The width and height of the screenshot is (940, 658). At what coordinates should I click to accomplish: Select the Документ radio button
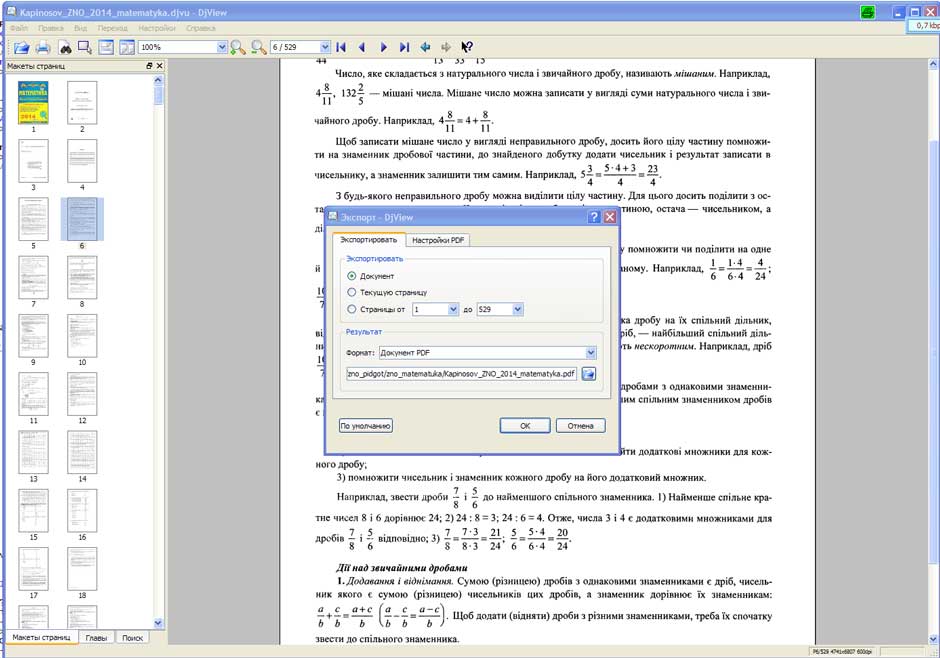point(351,276)
